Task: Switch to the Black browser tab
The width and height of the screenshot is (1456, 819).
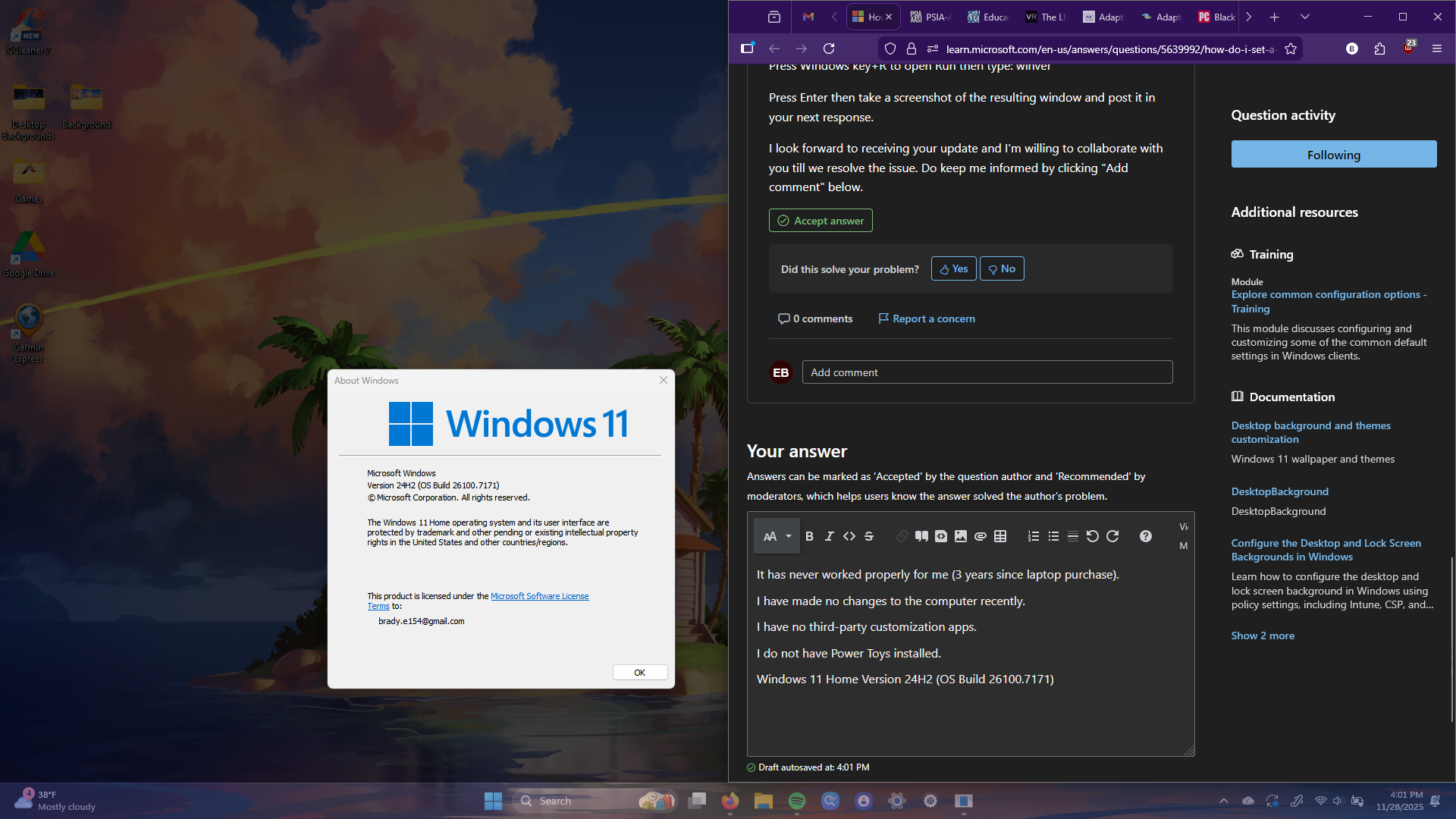Action: click(x=1216, y=17)
